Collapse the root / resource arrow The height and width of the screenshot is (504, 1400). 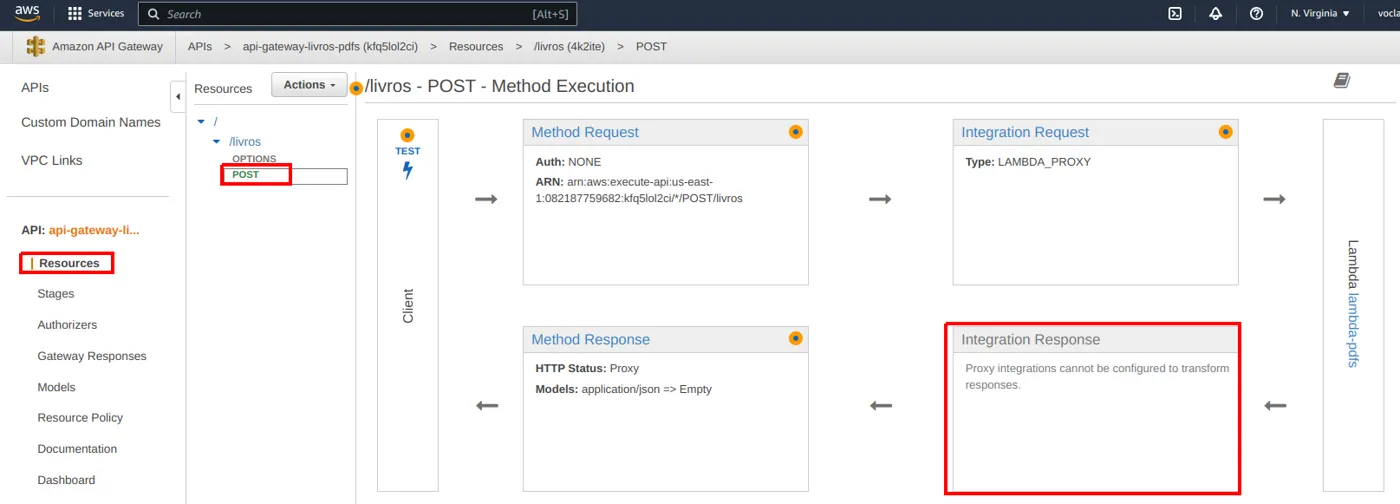click(202, 122)
